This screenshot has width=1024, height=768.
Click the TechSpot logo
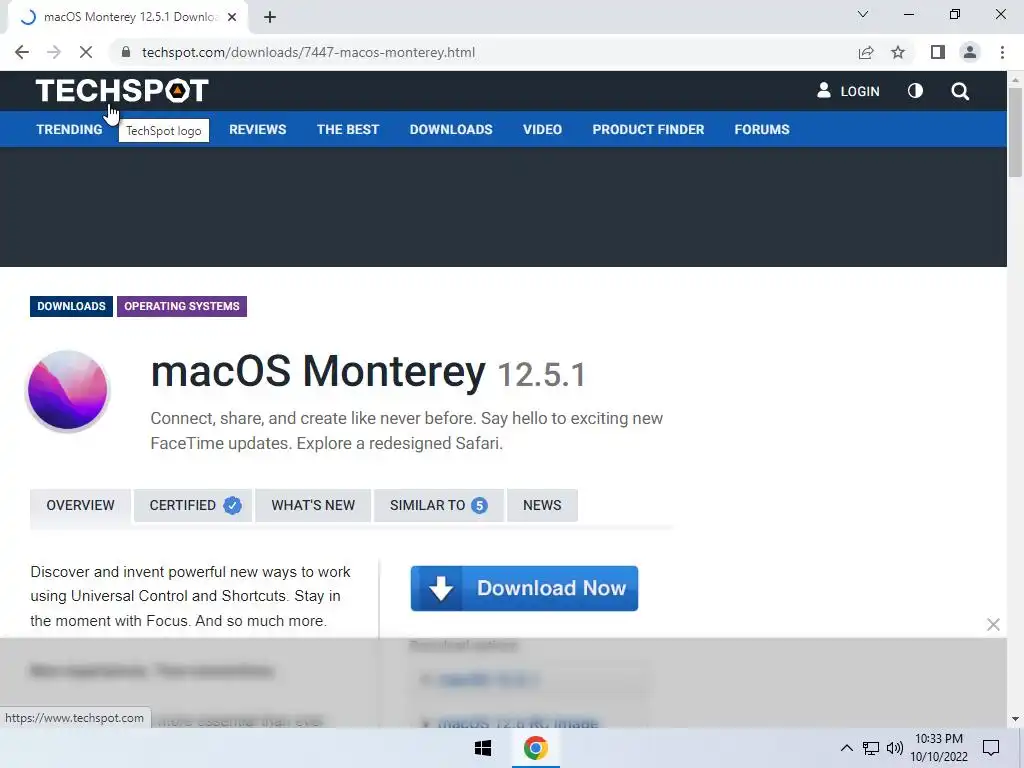pos(122,91)
